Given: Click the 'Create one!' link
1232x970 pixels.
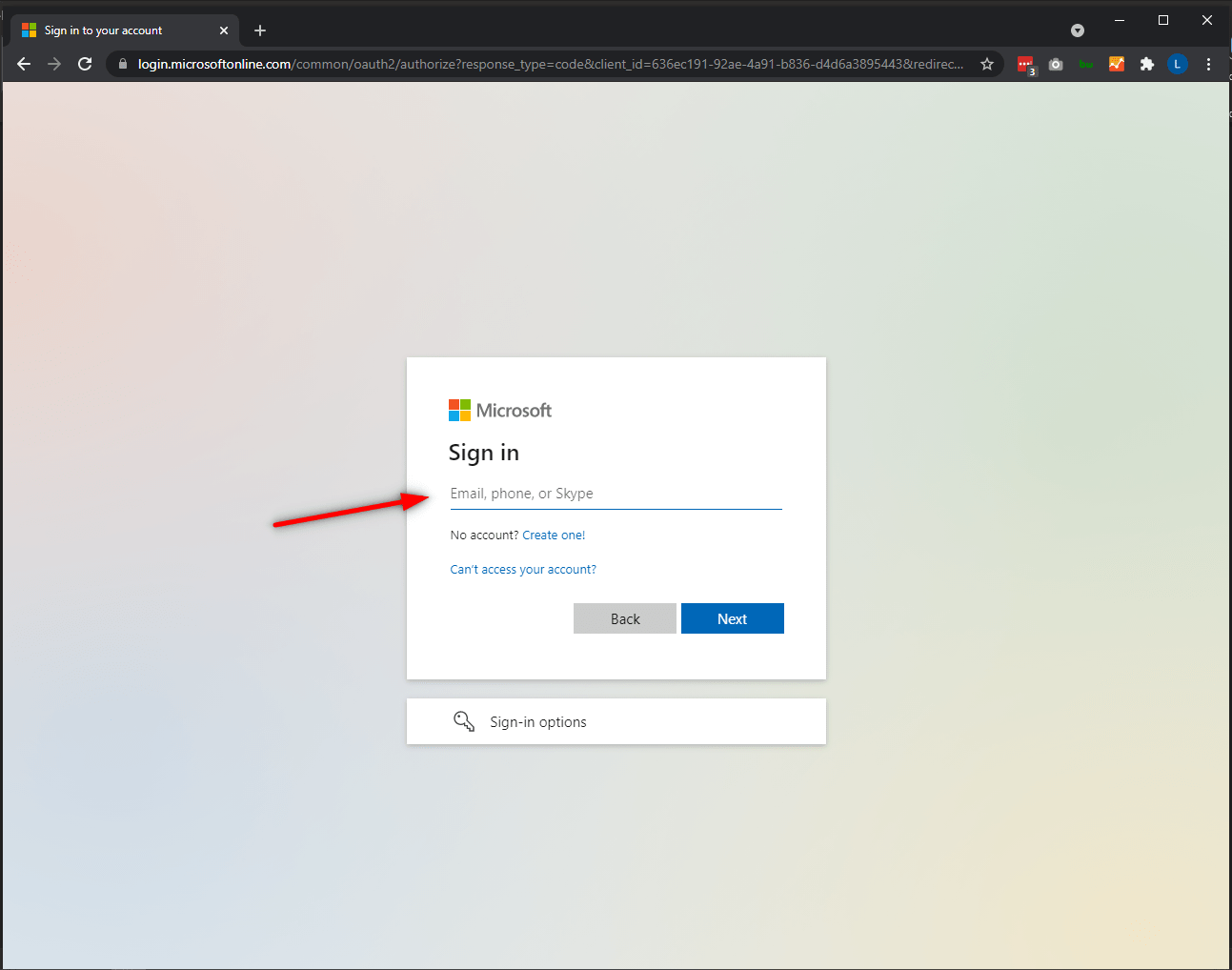Looking at the screenshot, I should click(554, 536).
